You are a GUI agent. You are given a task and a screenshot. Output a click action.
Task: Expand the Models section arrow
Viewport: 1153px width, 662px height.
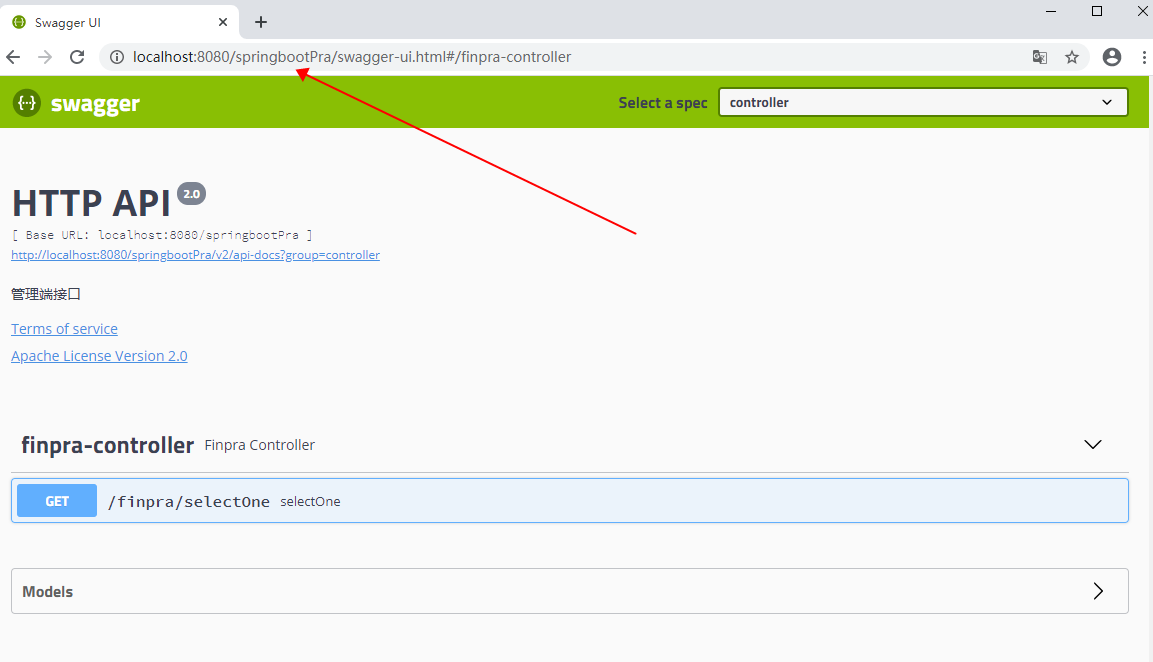click(x=1098, y=591)
